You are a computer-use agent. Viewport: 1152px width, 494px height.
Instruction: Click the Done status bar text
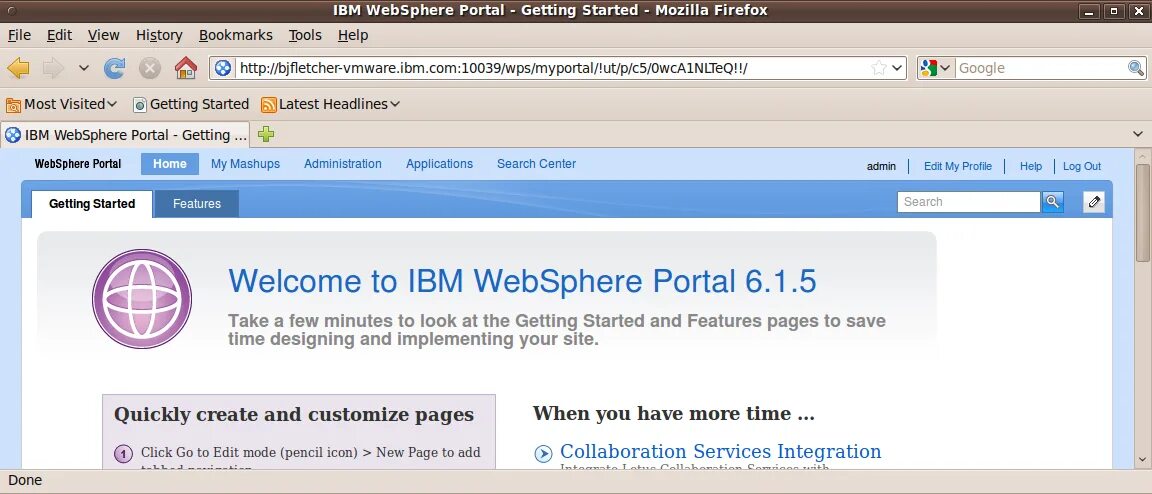point(25,480)
